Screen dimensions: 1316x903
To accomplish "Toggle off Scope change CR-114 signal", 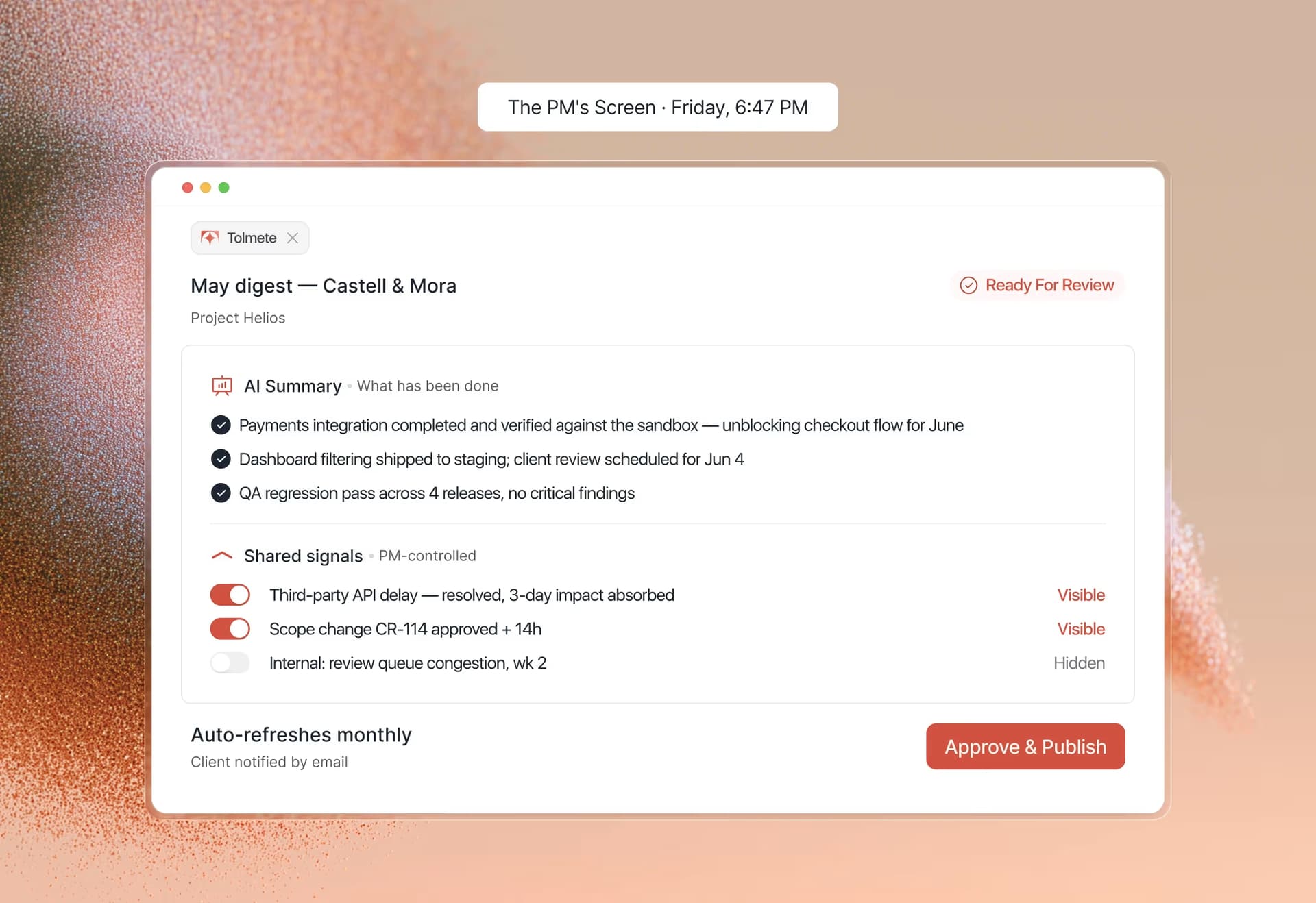I will [x=230, y=629].
